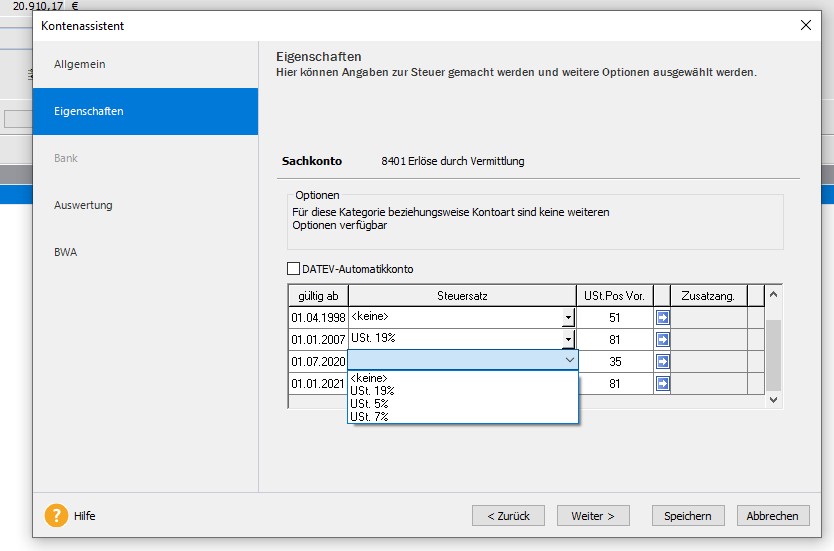Image resolution: width=834 pixels, height=551 pixels.
Task: Switch to the Allgemein section
Action: (80, 64)
